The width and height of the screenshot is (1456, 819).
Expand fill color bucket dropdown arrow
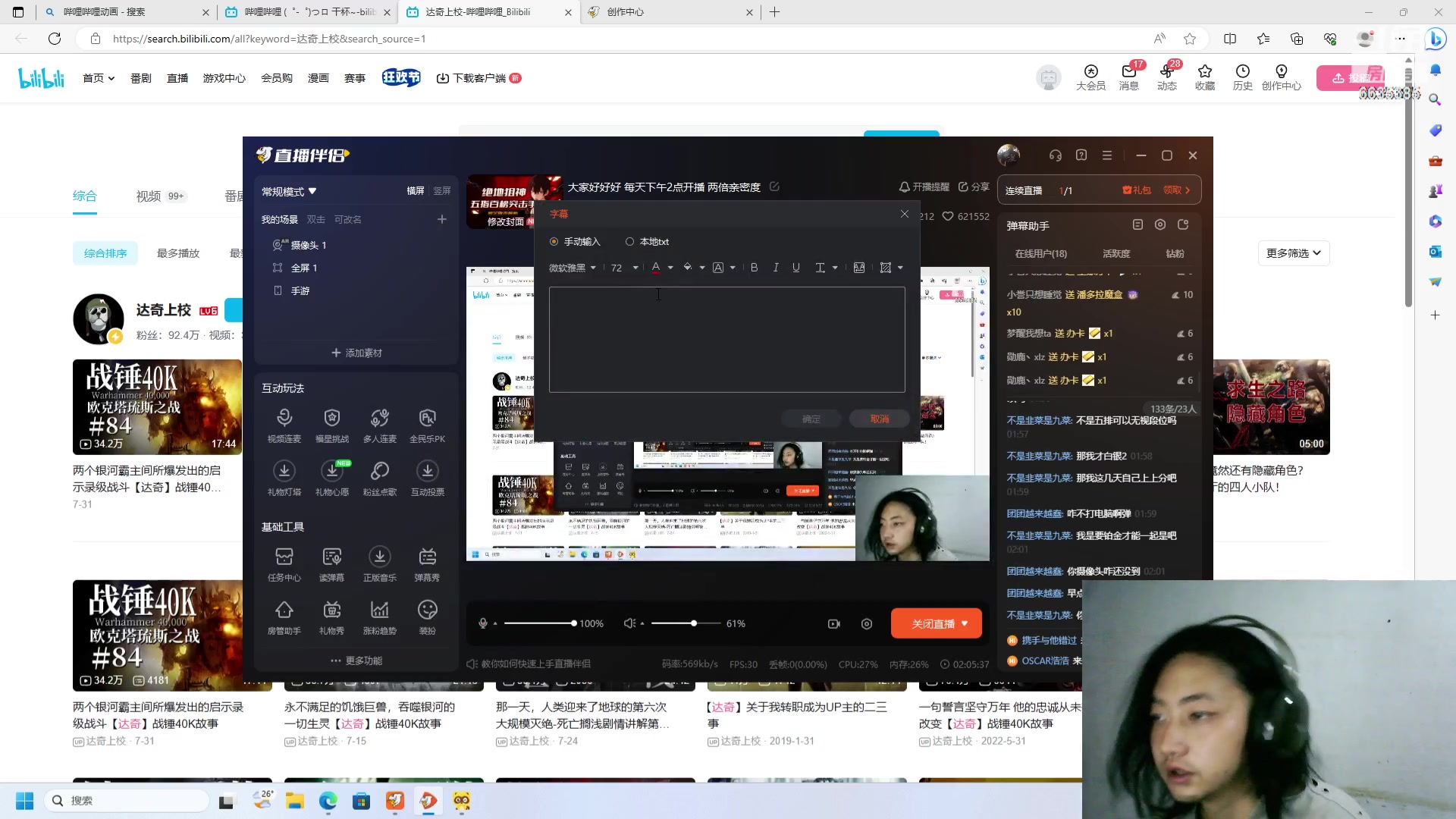point(702,267)
